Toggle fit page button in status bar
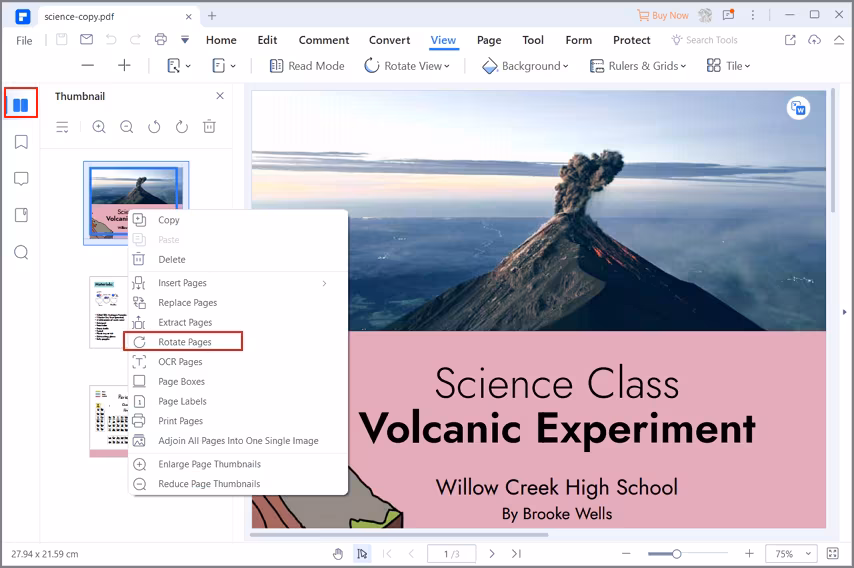The image size is (854, 568). pos(833,553)
